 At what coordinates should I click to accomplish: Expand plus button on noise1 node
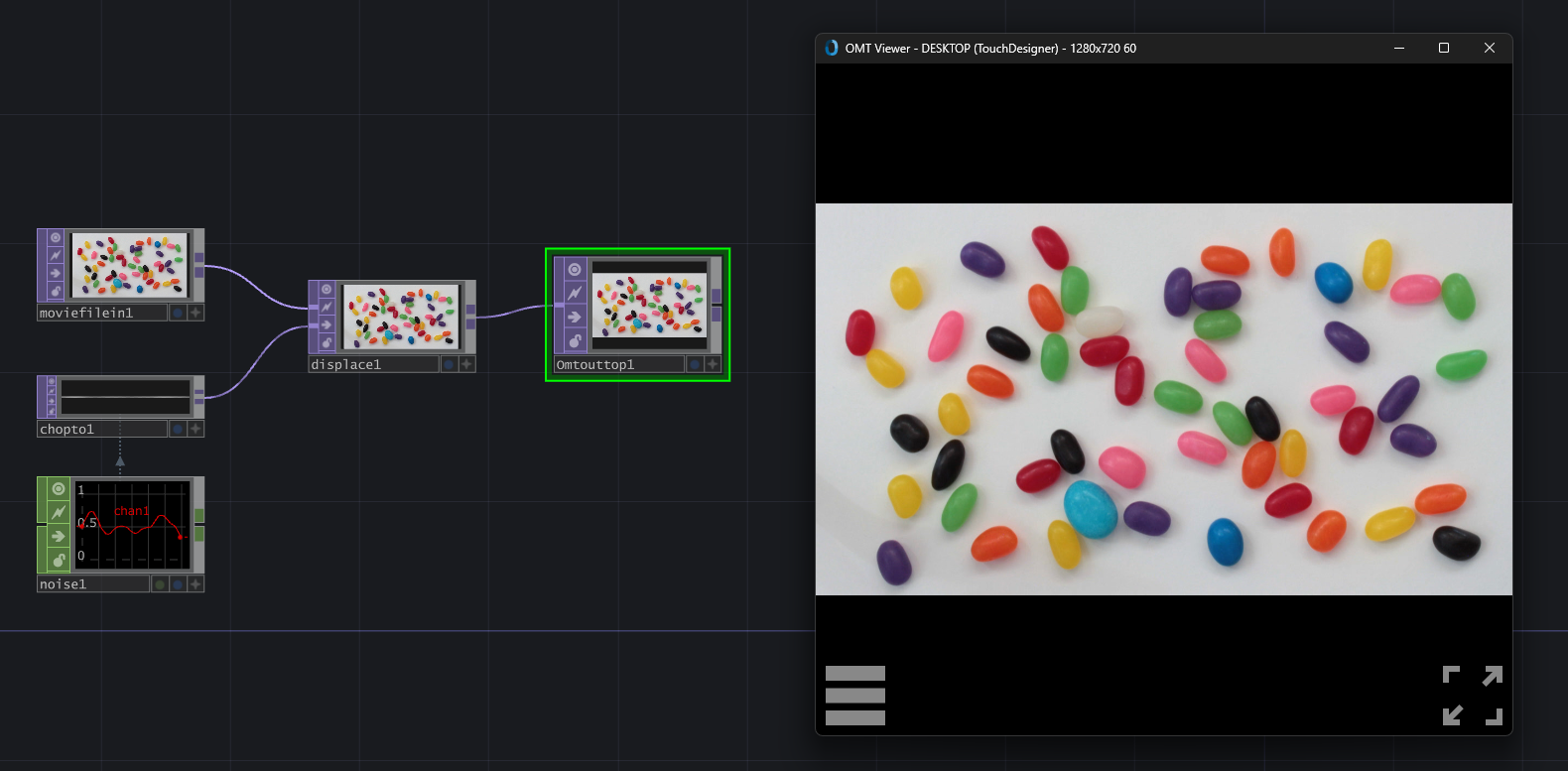(x=196, y=584)
